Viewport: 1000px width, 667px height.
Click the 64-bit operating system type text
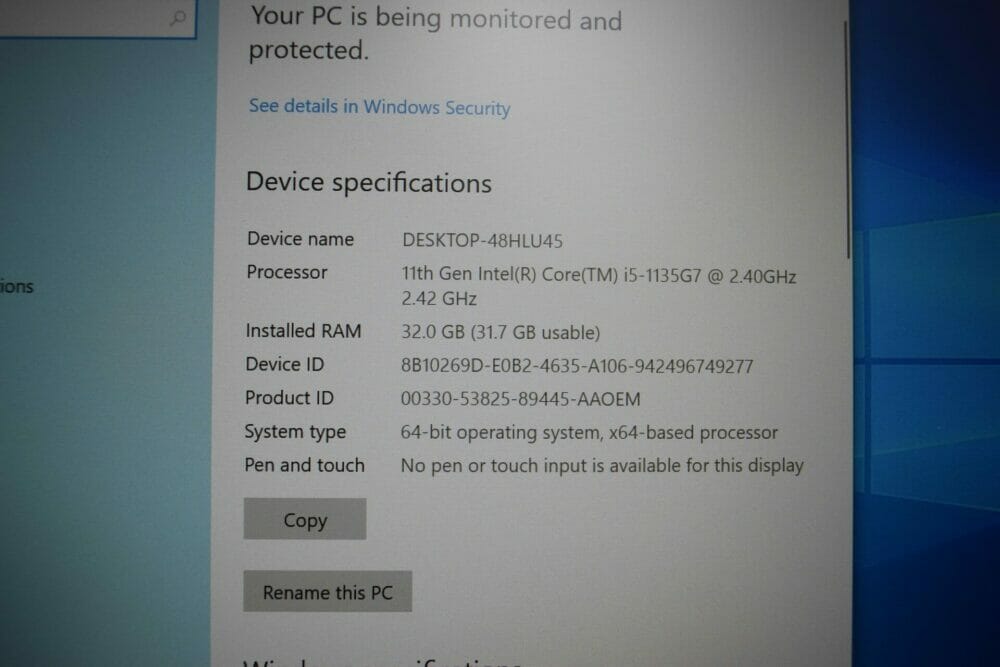tap(589, 432)
